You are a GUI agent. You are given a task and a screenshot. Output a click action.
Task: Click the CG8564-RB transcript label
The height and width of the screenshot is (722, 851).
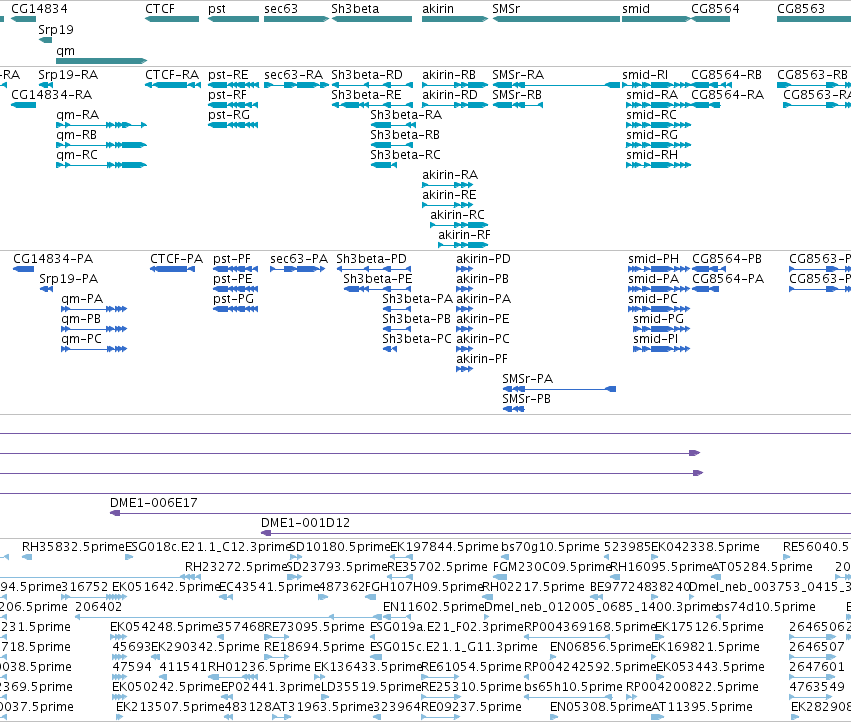pyautogui.click(x=726, y=75)
